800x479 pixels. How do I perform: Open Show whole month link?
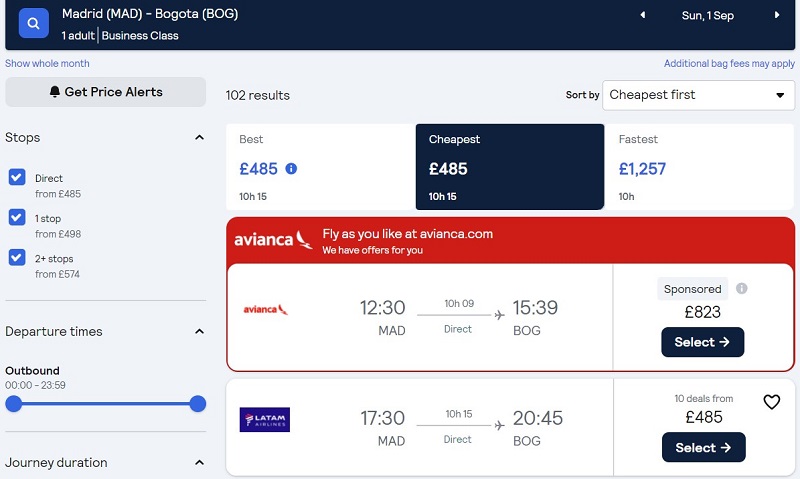pos(47,63)
